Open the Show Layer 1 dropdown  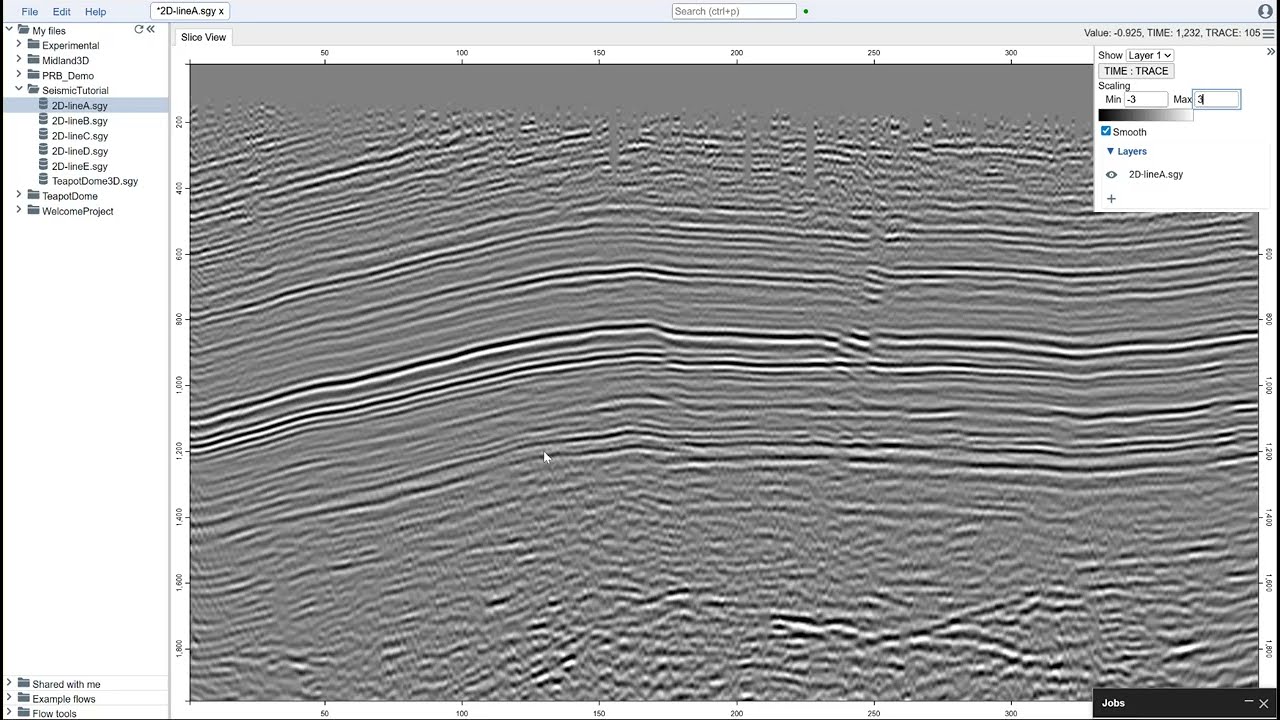(x=1149, y=55)
